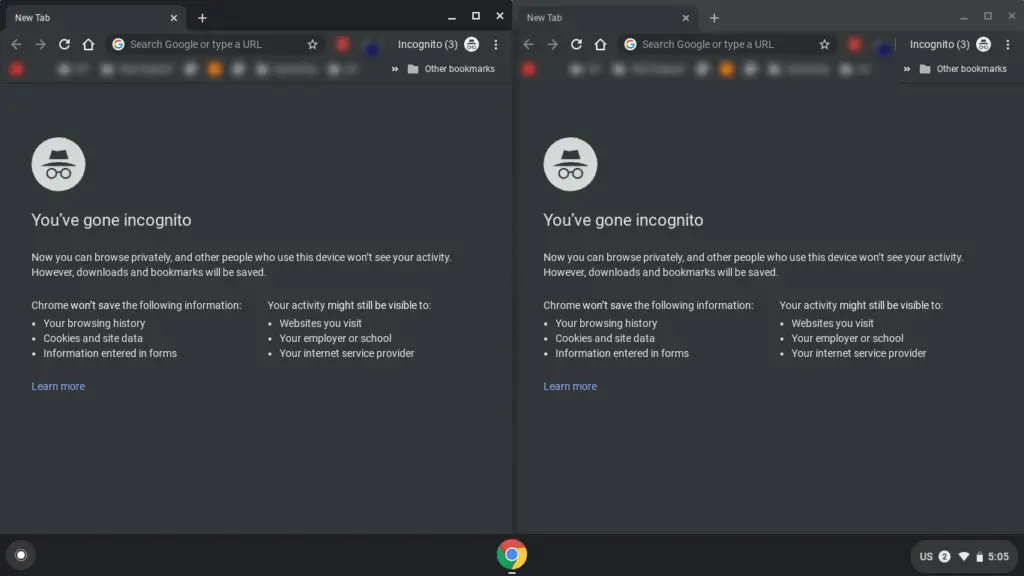Viewport: 1024px width, 576px height.
Task: Open the Incognito (3) profile badge, right window
Action: [x=950, y=44]
